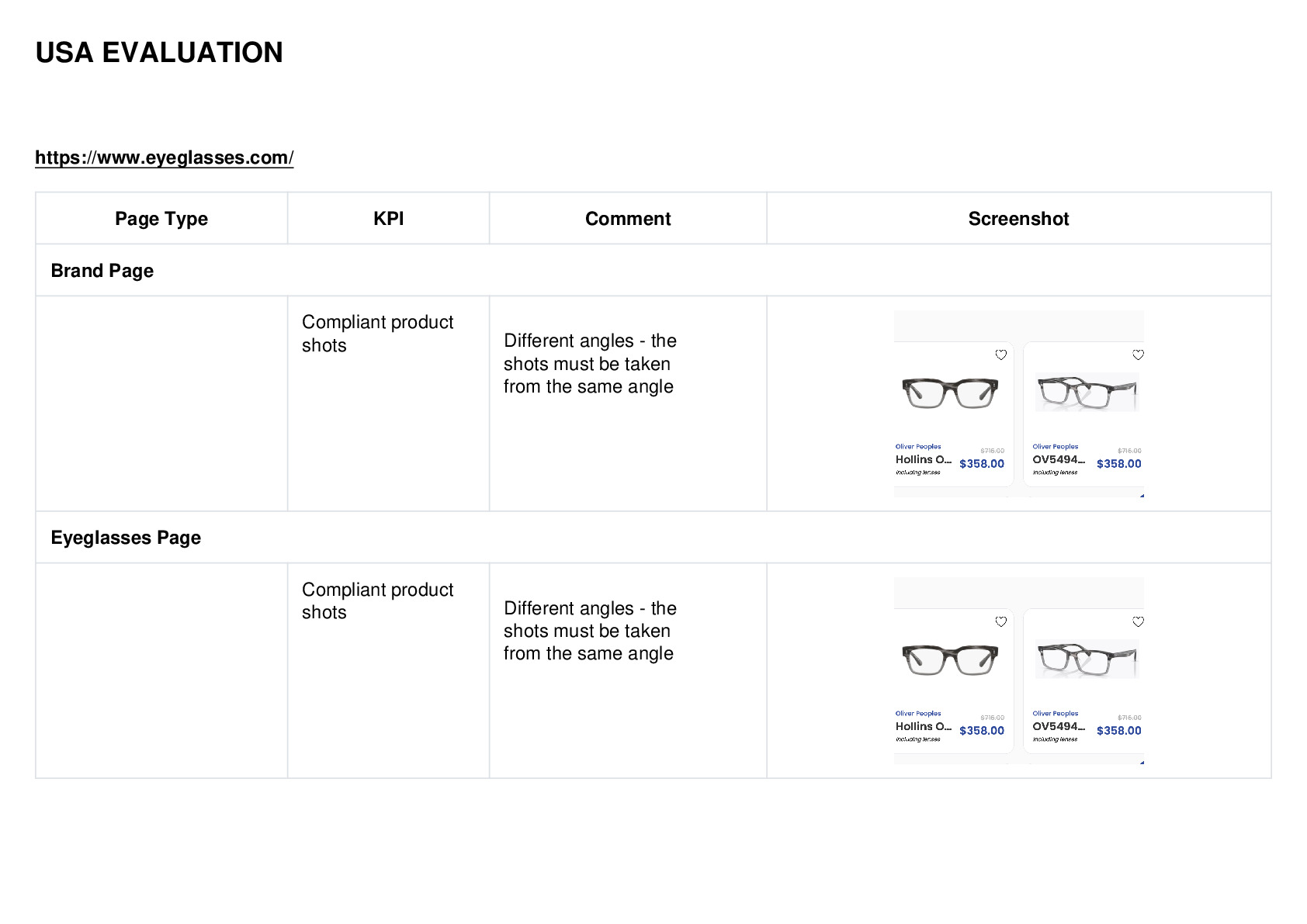Select Hollins glasses image in Eyeglasses Page screenshot
1307x924 pixels.
coord(951,659)
